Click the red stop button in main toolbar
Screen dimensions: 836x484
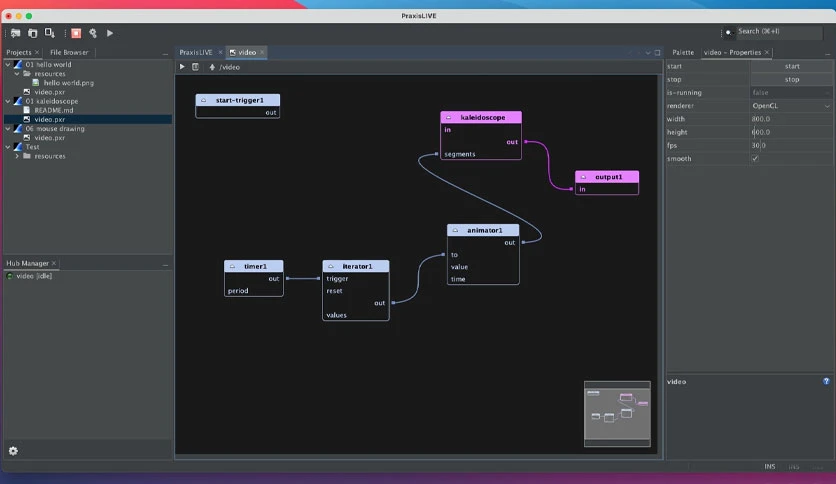(76, 33)
